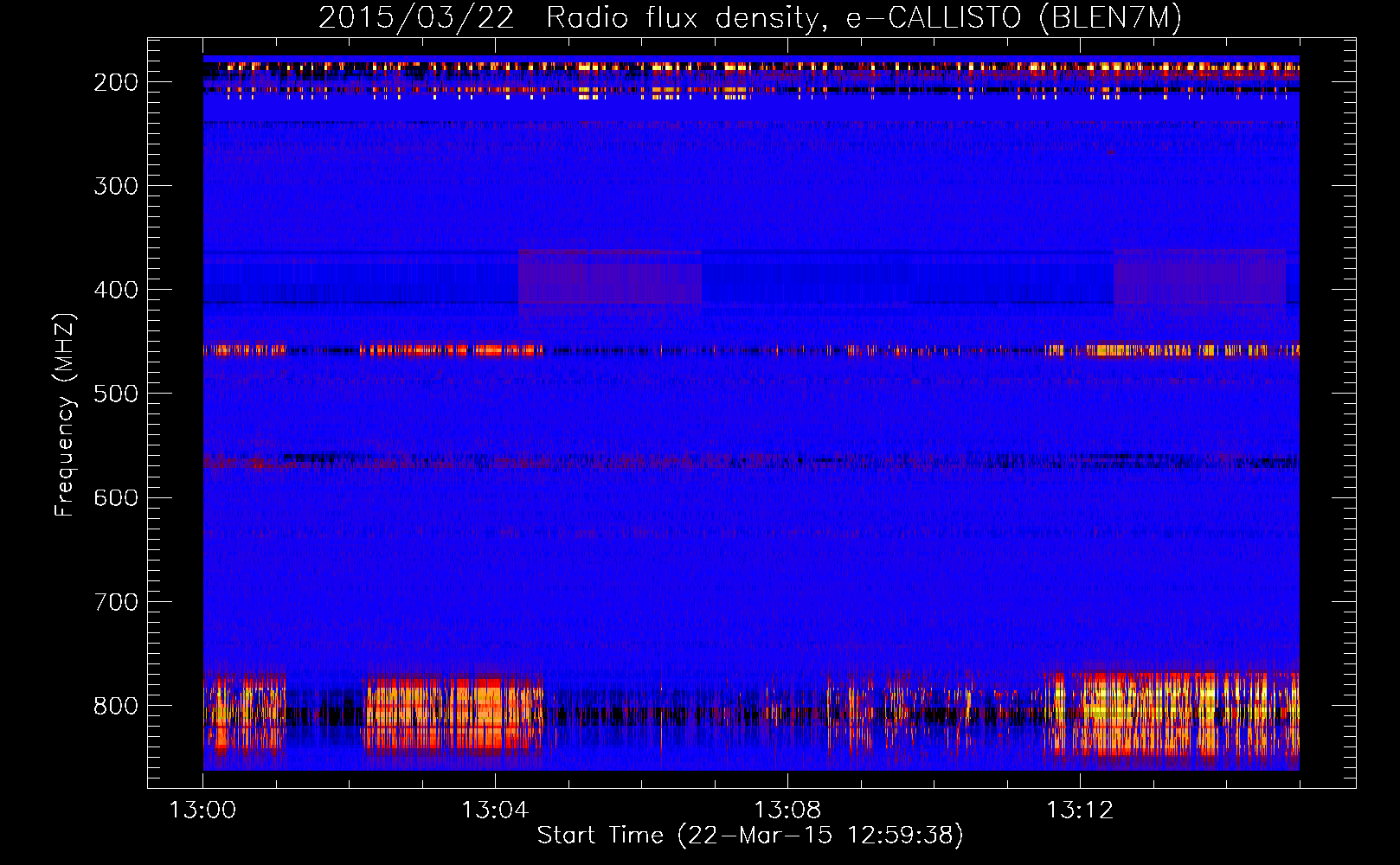Select the '200' frequency axis label
Viewport: 1400px width, 865px height.
116,82
